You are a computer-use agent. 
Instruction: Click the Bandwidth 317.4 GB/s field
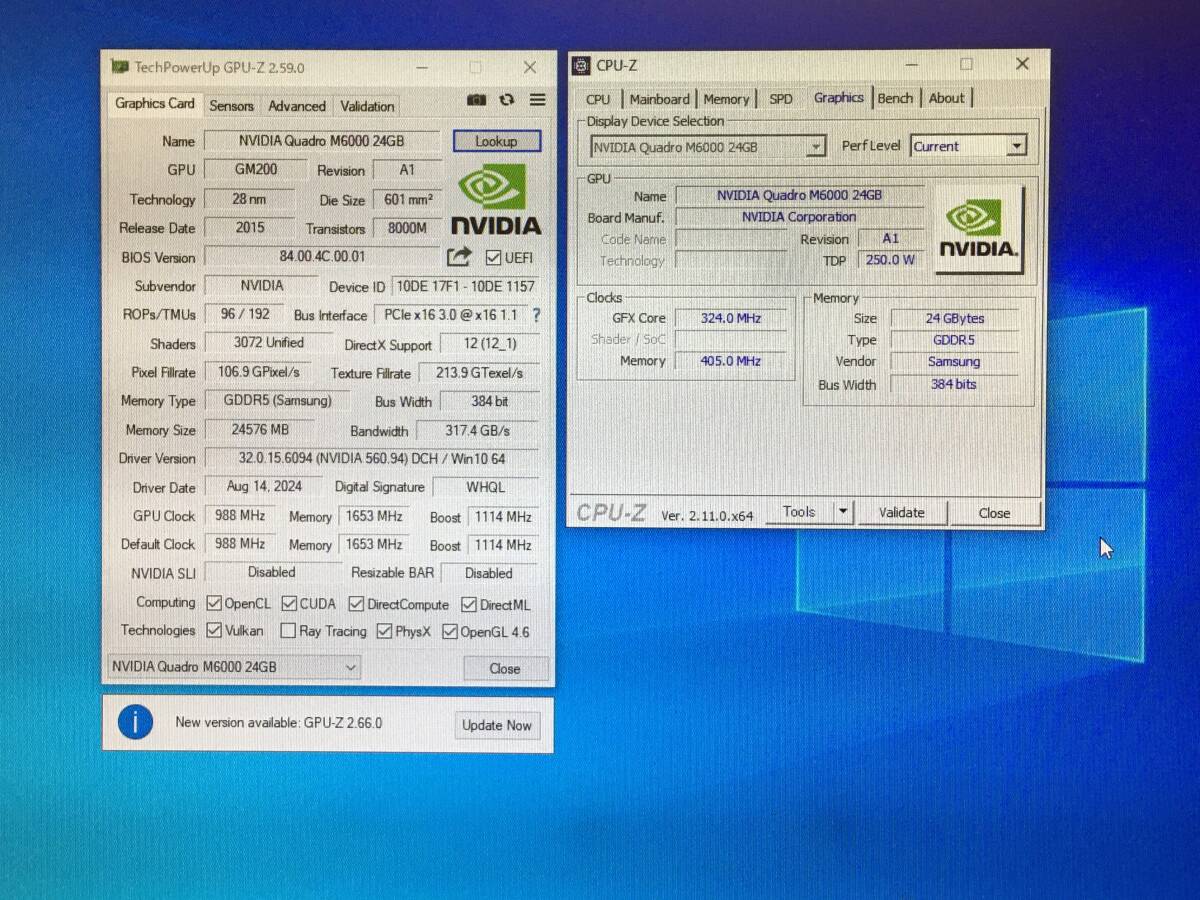pos(478,431)
